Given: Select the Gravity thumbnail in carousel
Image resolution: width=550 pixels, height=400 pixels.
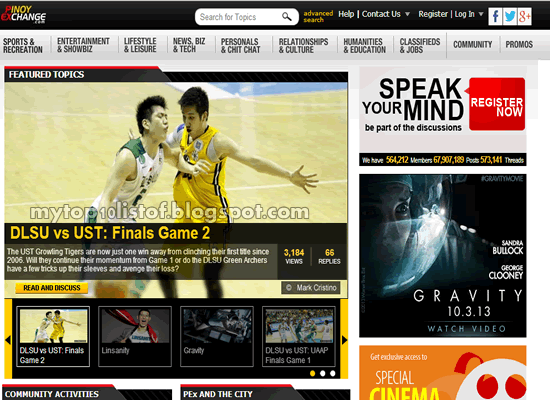Looking at the screenshot, I should (217, 336).
